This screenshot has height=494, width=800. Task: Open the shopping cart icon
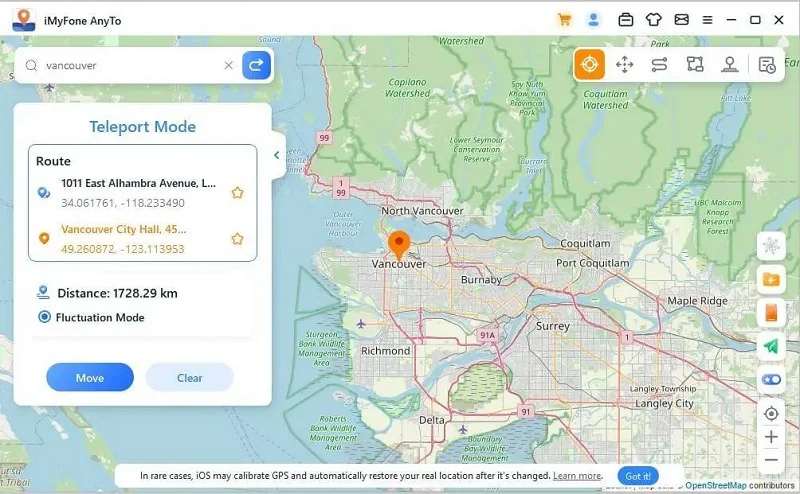click(564, 20)
